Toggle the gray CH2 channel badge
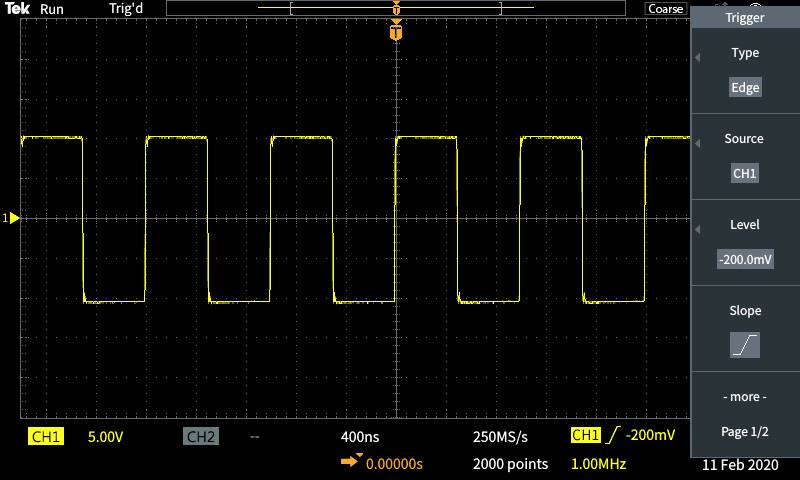800x480 pixels. [201, 437]
